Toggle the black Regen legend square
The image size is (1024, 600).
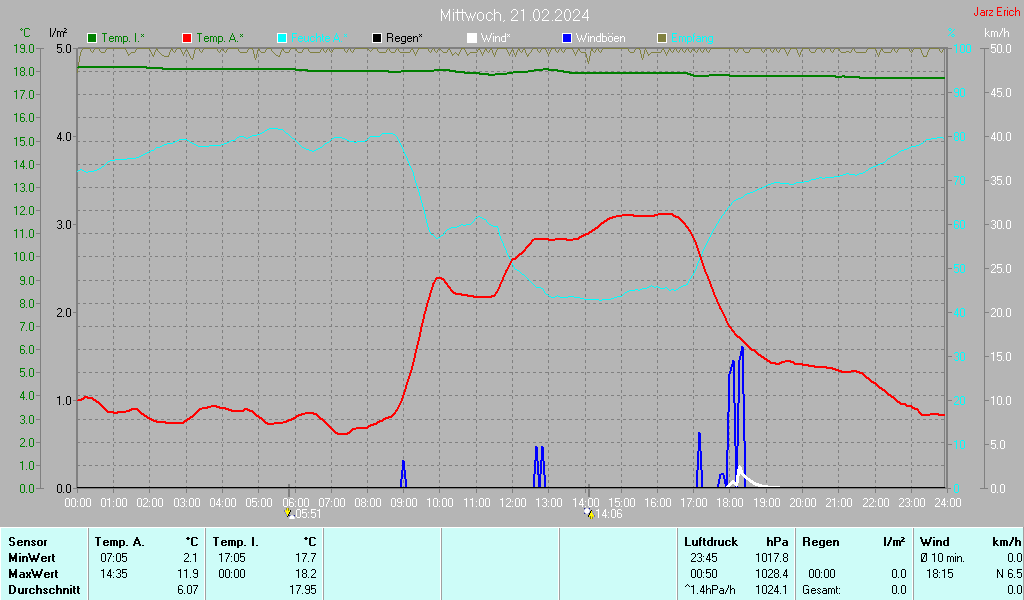(377, 39)
